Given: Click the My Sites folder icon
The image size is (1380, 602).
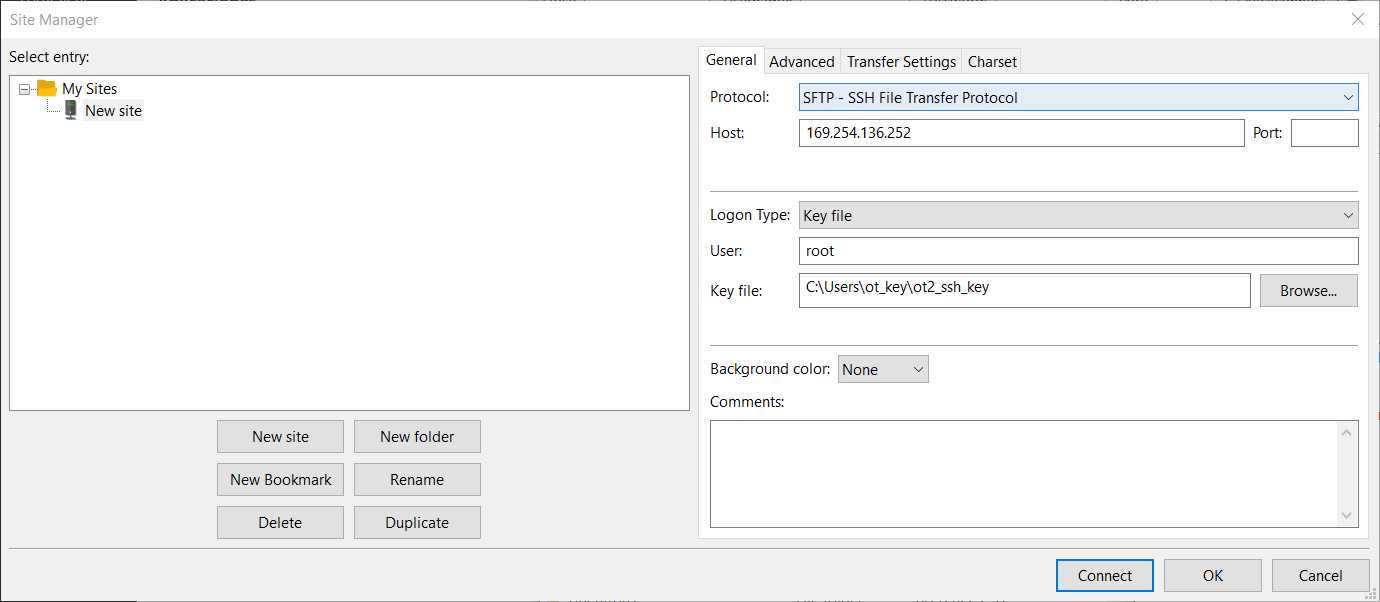Looking at the screenshot, I should [x=46, y=89].
